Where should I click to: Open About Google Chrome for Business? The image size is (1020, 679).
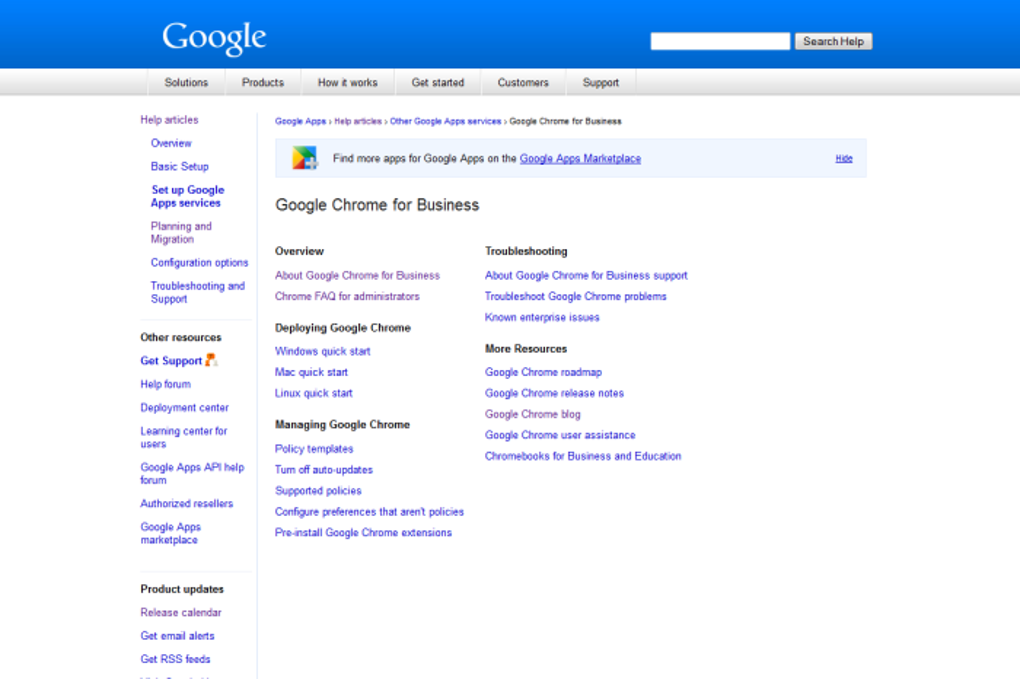point(357,276)
